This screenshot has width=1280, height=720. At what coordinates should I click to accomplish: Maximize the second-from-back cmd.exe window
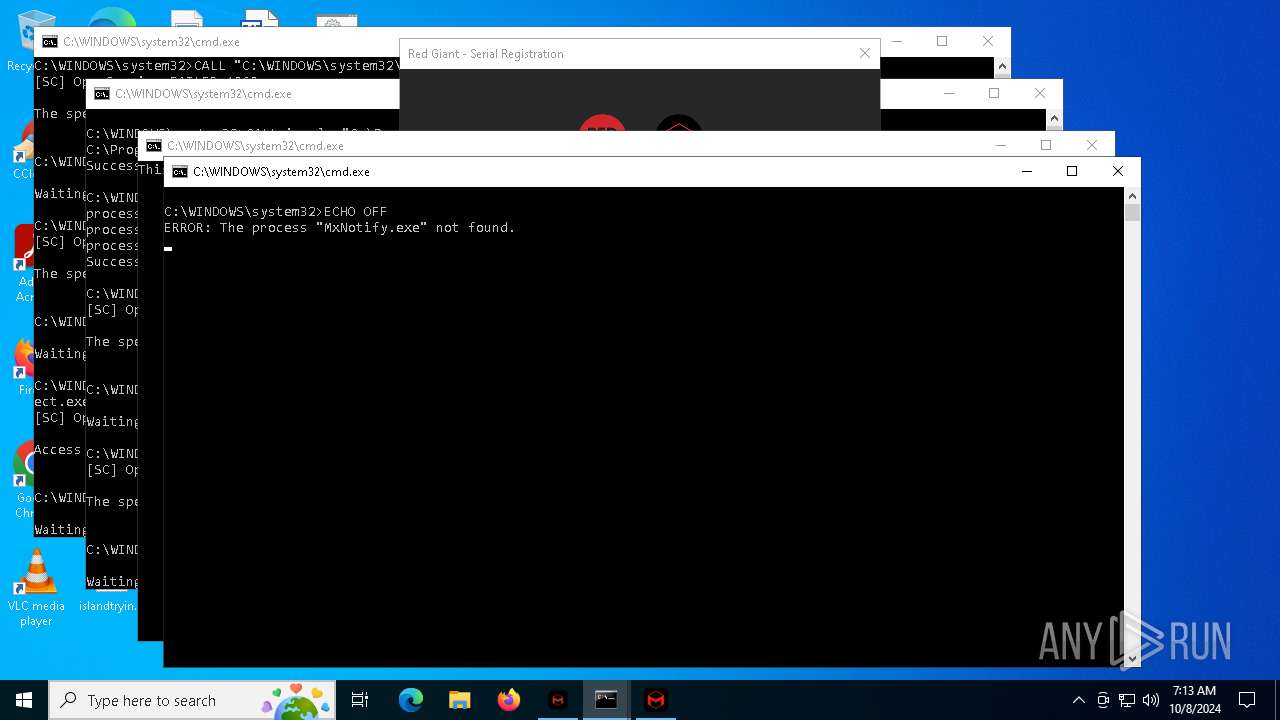tap(994, 93)
